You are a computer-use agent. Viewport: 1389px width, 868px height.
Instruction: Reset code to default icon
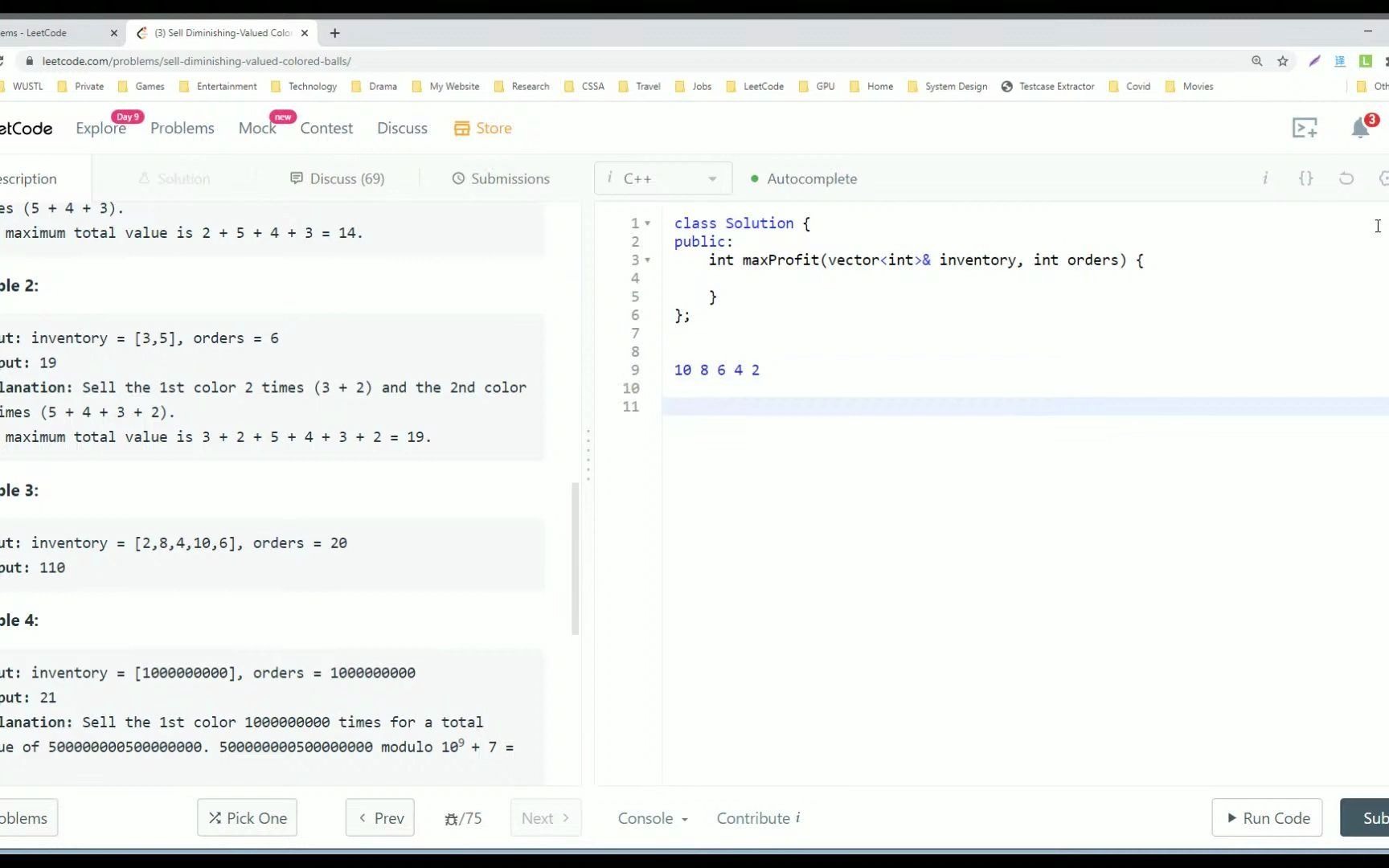(1346, 178)
